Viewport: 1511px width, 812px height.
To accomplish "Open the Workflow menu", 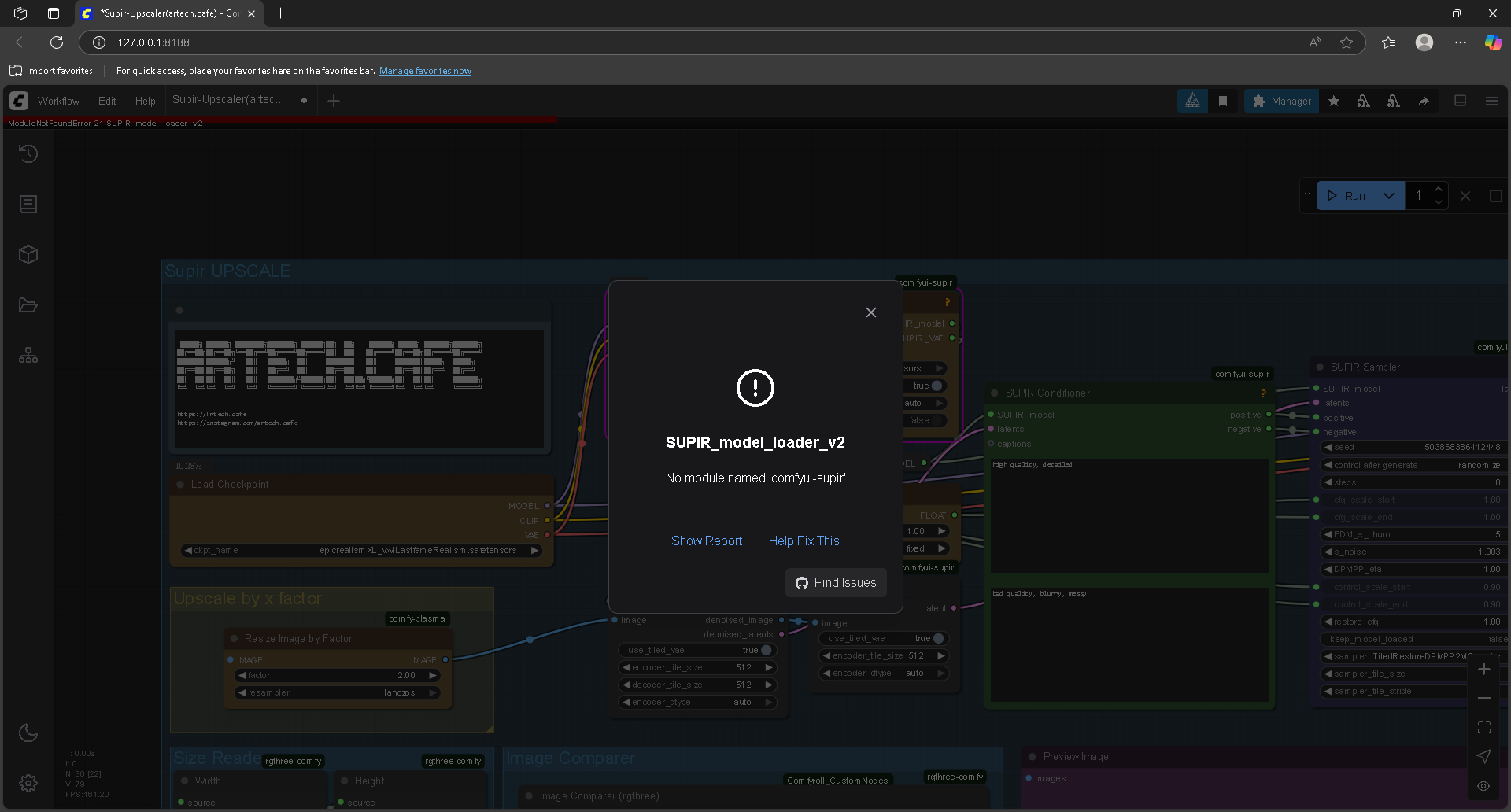I will (x=58, y=101).
